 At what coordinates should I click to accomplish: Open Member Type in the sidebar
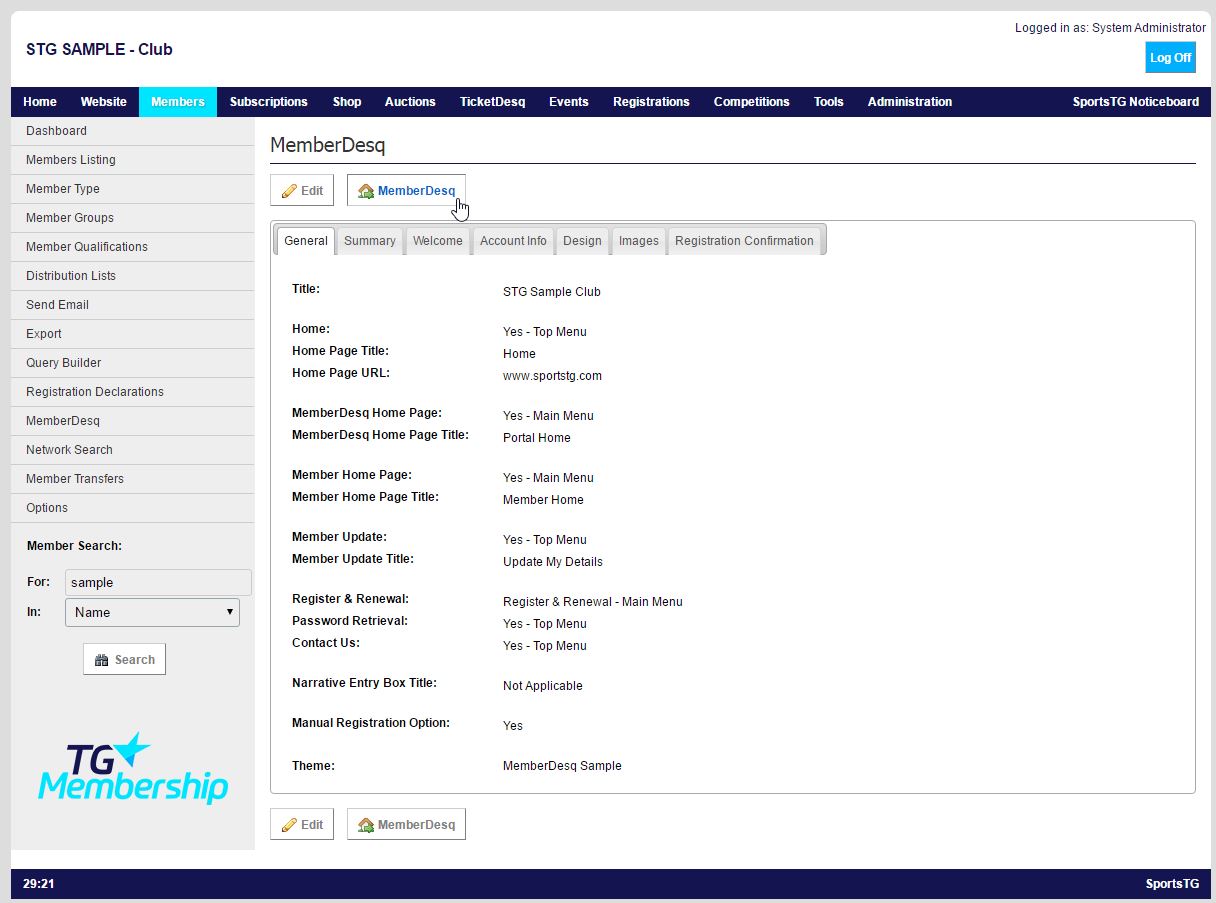pyautogui.click(x=133, y=189)
